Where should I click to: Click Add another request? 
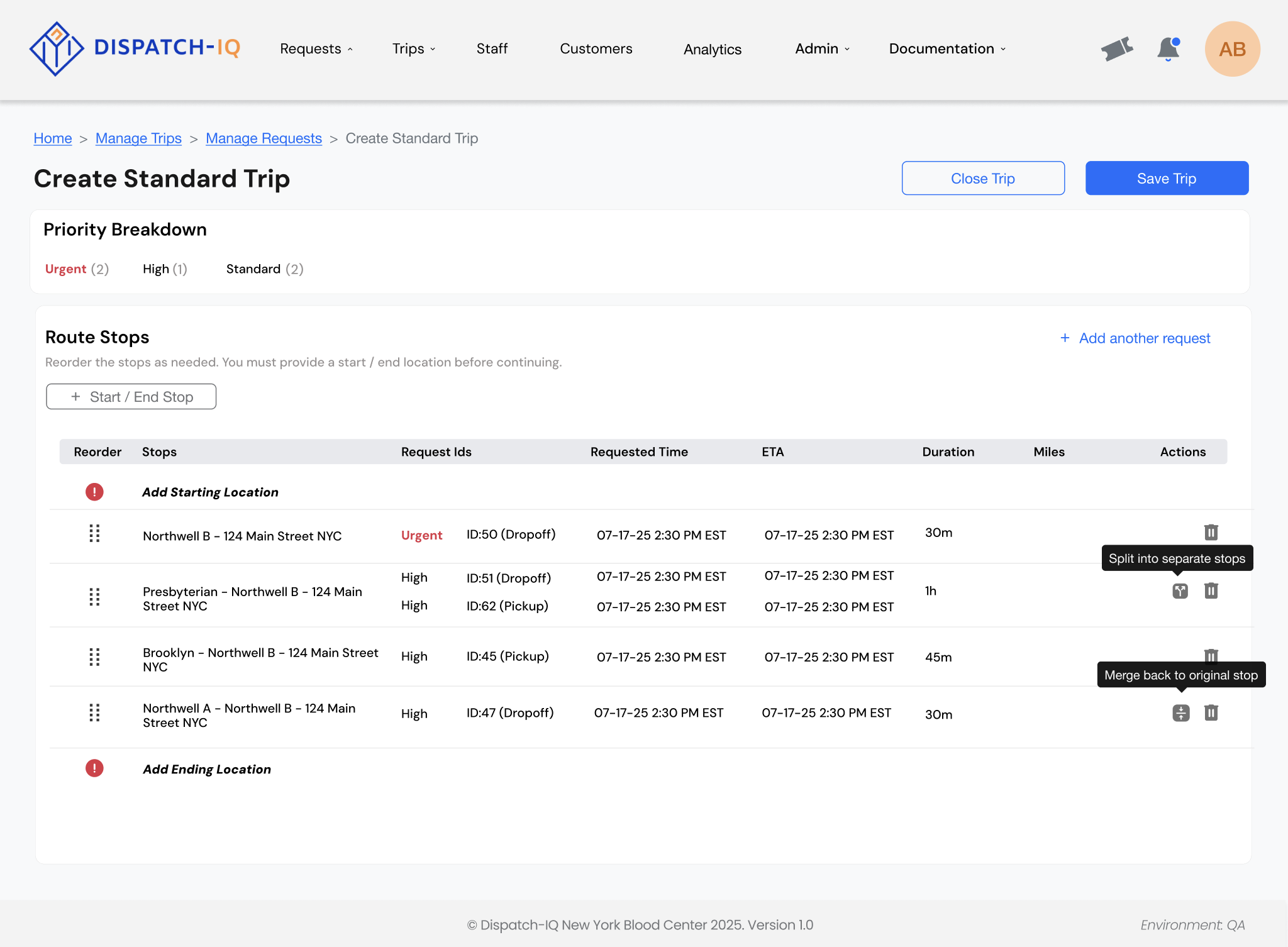(x=1135, y=338)
